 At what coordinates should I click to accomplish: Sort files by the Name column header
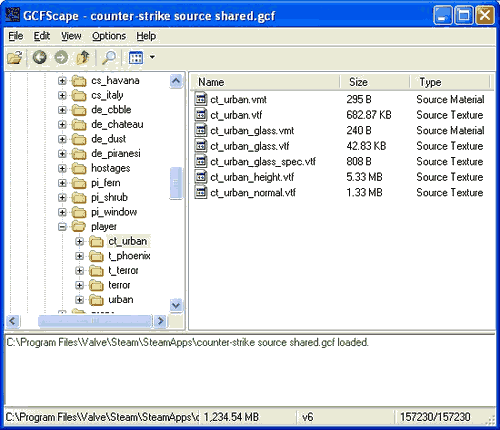click(265, 82)
